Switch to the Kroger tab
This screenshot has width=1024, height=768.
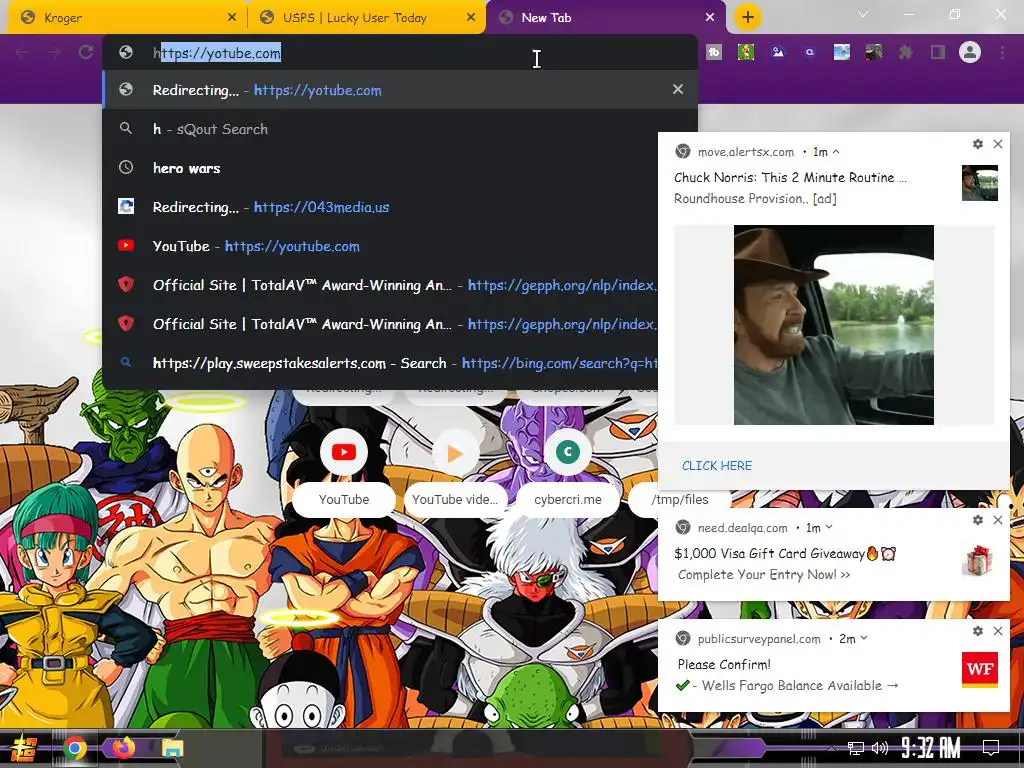pyautogui.click(x=124, y=18)
